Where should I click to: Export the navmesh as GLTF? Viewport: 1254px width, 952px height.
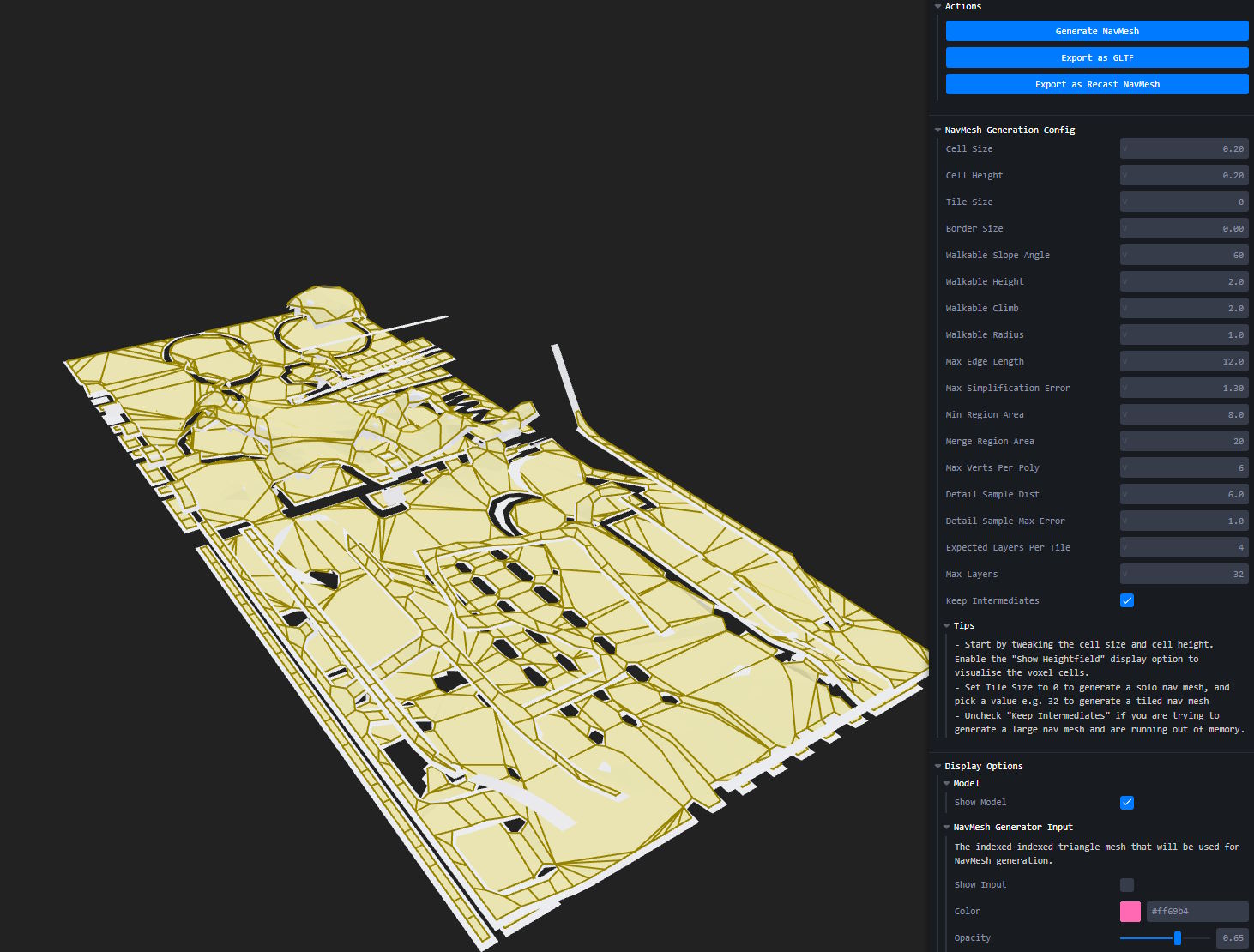[1096, 57]
